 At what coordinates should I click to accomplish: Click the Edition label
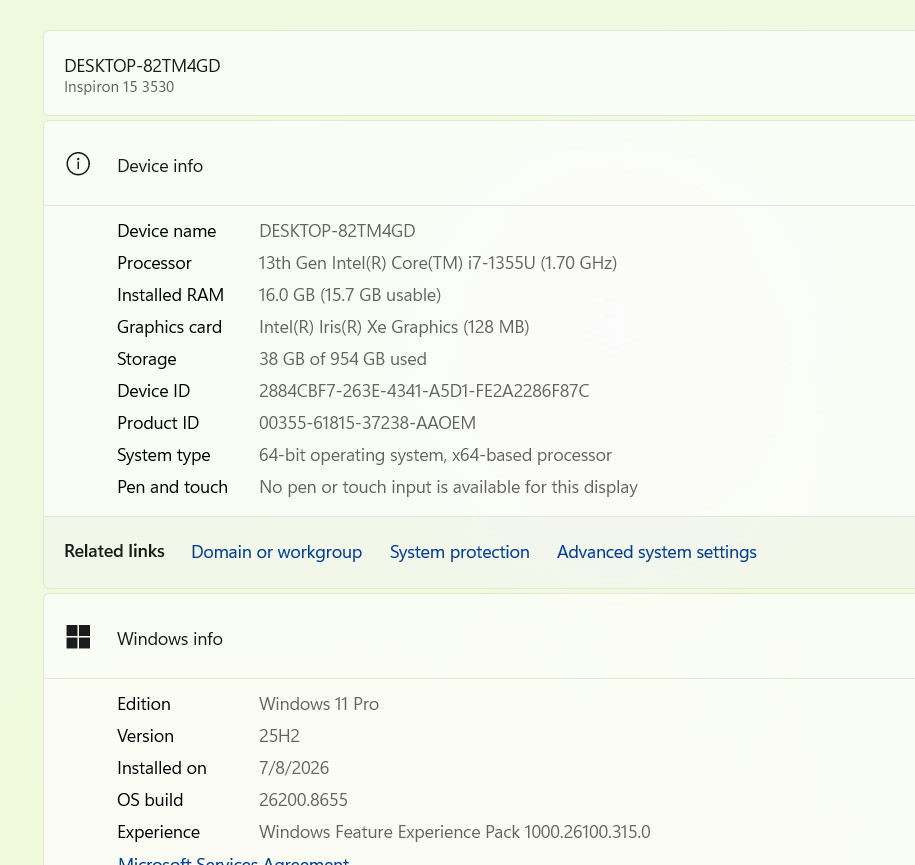click(144, 704)
